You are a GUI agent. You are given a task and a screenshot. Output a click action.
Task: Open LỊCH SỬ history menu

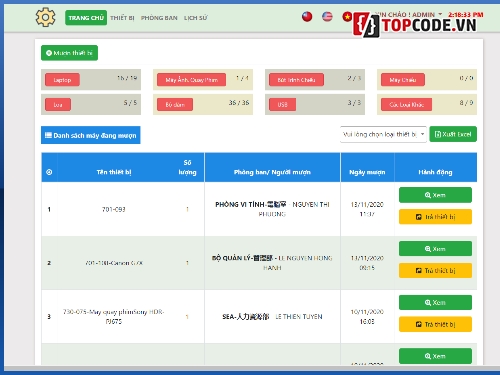pos(196,18)
